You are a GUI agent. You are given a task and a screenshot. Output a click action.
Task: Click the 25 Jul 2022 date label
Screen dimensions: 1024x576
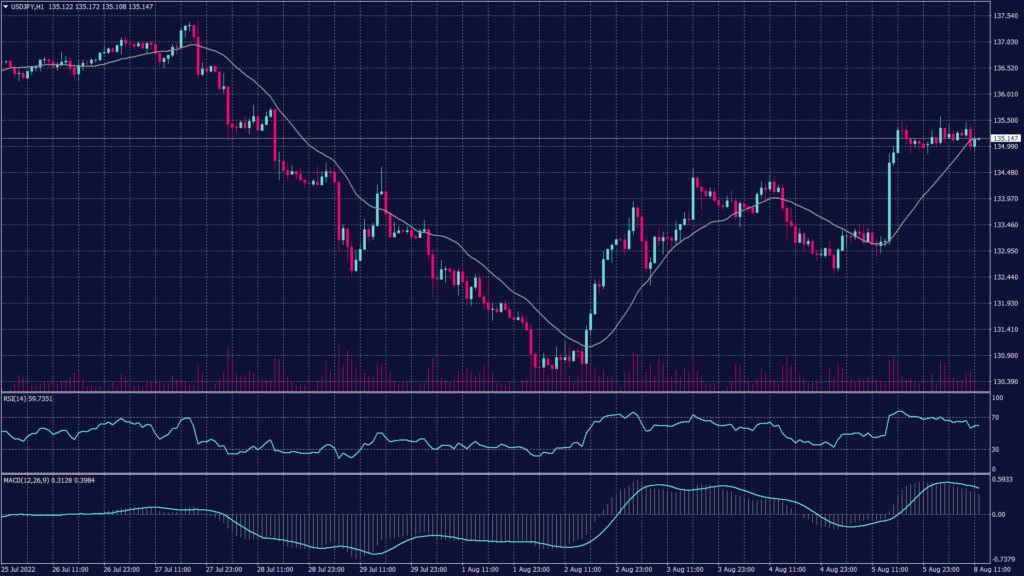22,569
